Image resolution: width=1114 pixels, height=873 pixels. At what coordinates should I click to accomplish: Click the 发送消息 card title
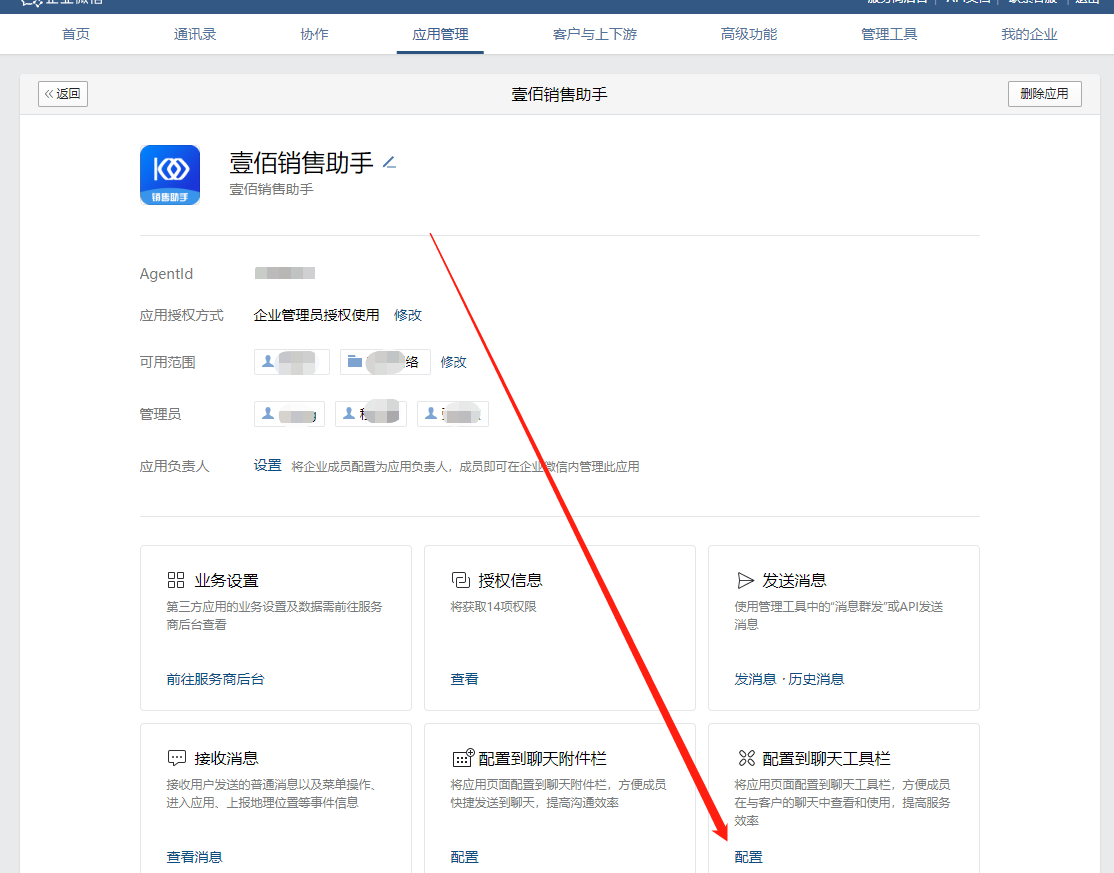pyautogui.click(x=794, y=581)
